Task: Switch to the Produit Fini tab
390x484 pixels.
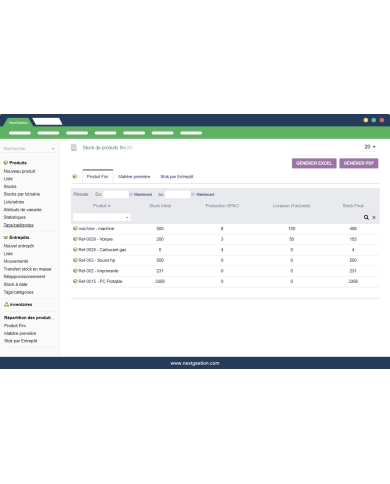Action: (97, 176)
